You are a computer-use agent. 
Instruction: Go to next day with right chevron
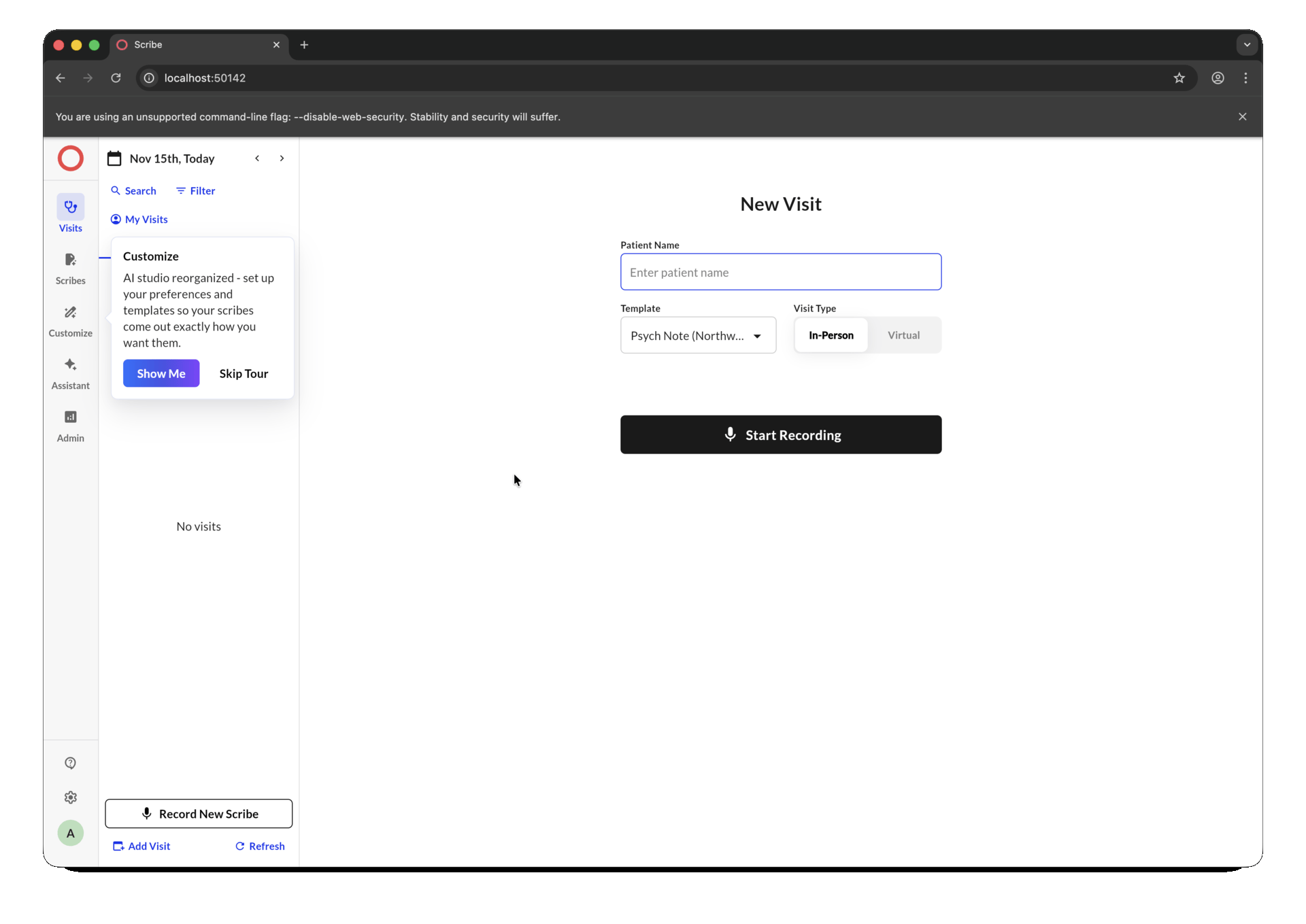(282, 158)
